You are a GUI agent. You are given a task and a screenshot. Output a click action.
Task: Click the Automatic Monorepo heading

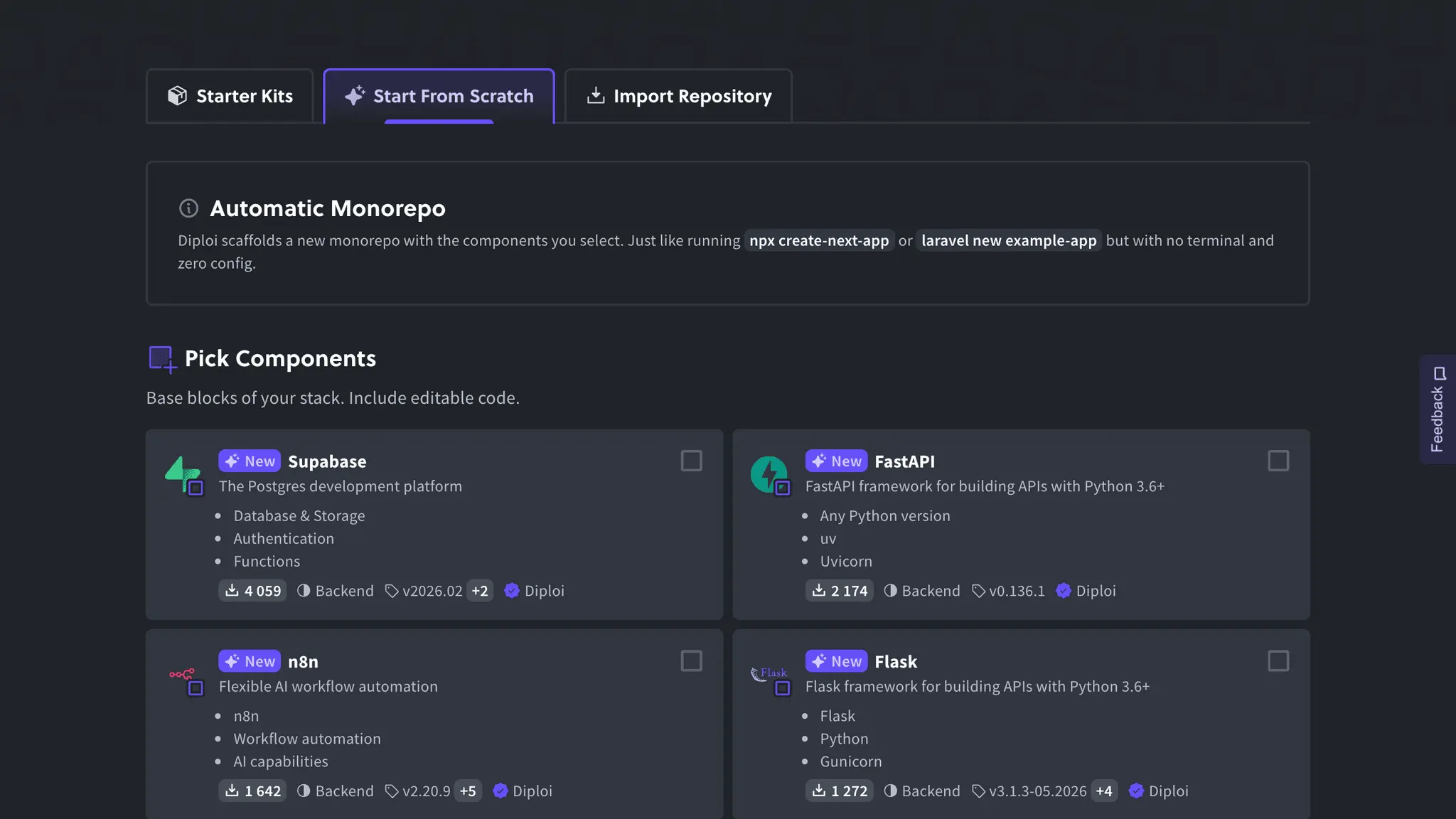(328, 208)
